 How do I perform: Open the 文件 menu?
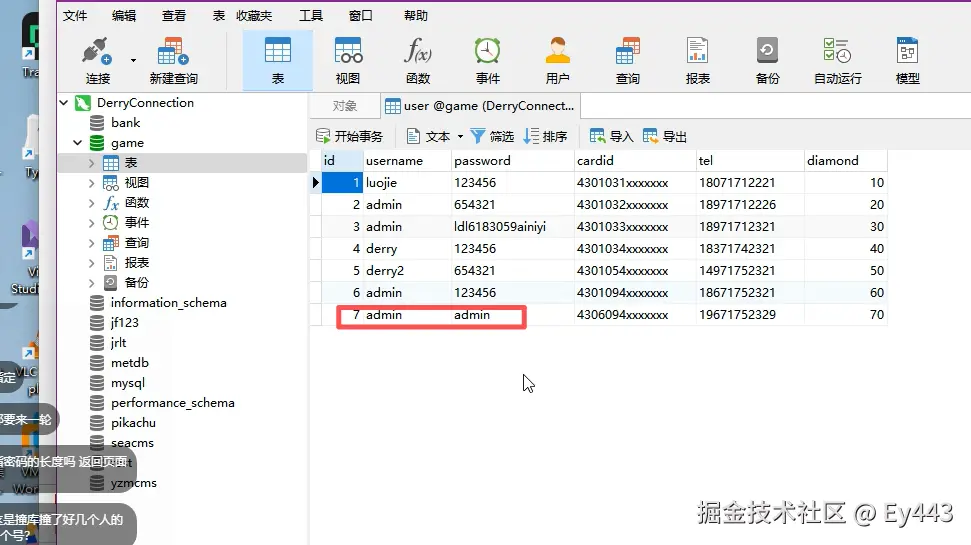75,15
